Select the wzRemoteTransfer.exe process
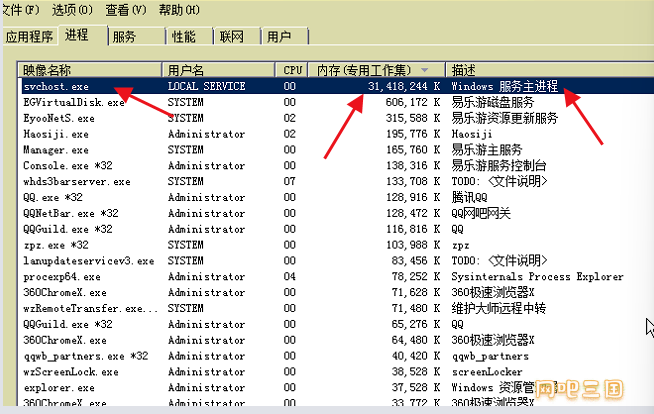The height and width of the screenshot is (414, 654). point(91,309)
